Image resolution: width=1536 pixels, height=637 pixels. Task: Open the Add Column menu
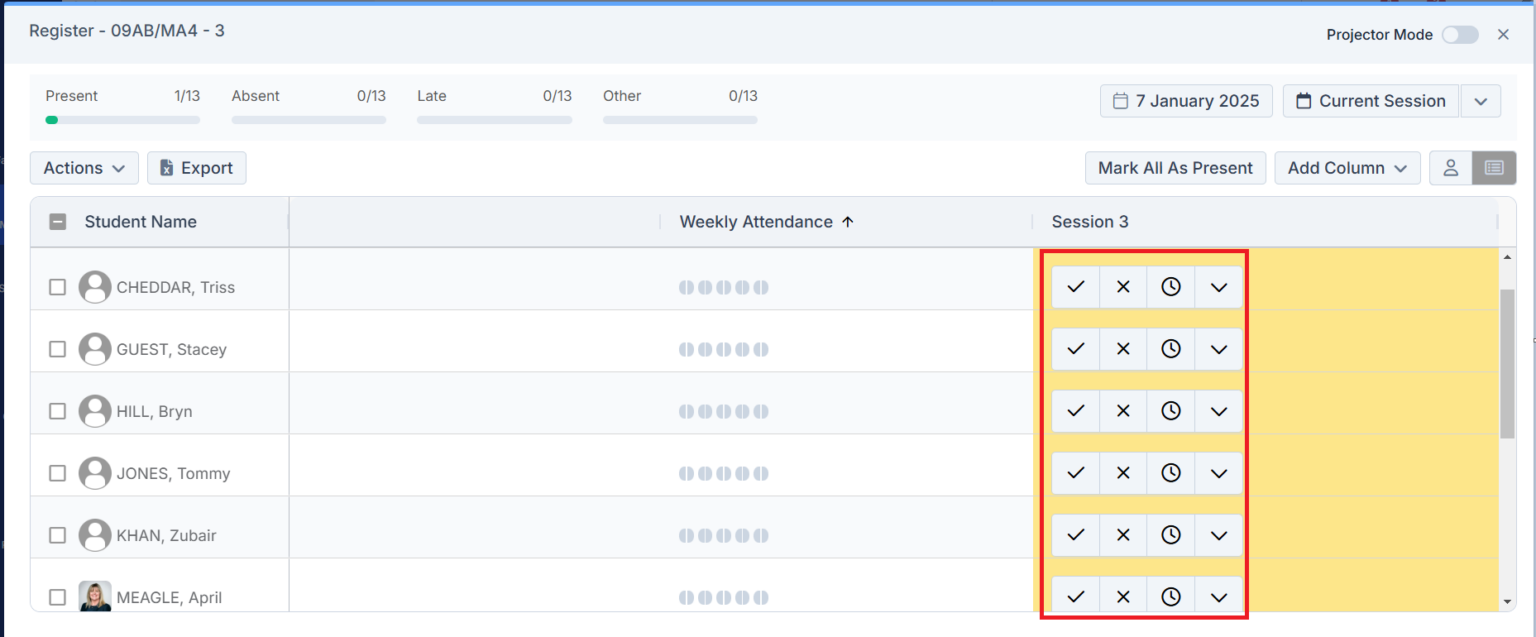(1347, 167)
